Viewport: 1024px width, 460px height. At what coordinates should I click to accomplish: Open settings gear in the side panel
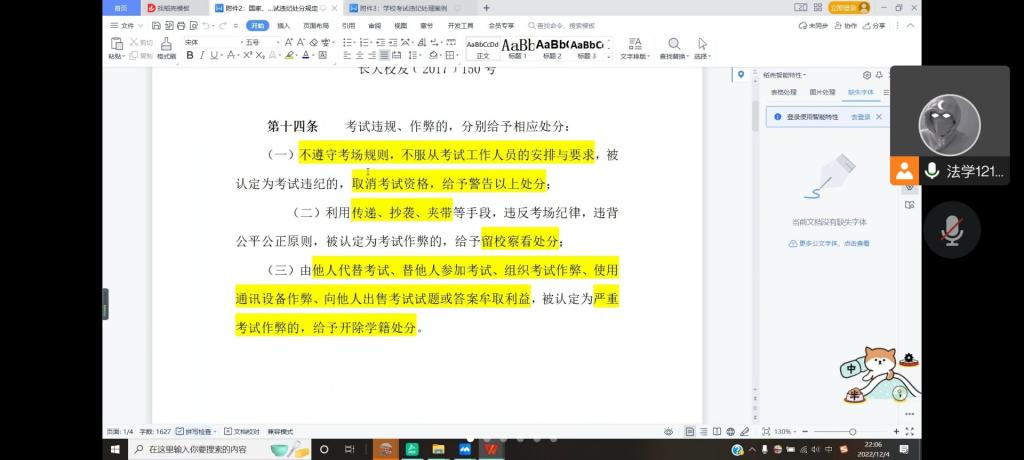pyautogui.click(x=866, y=75)
